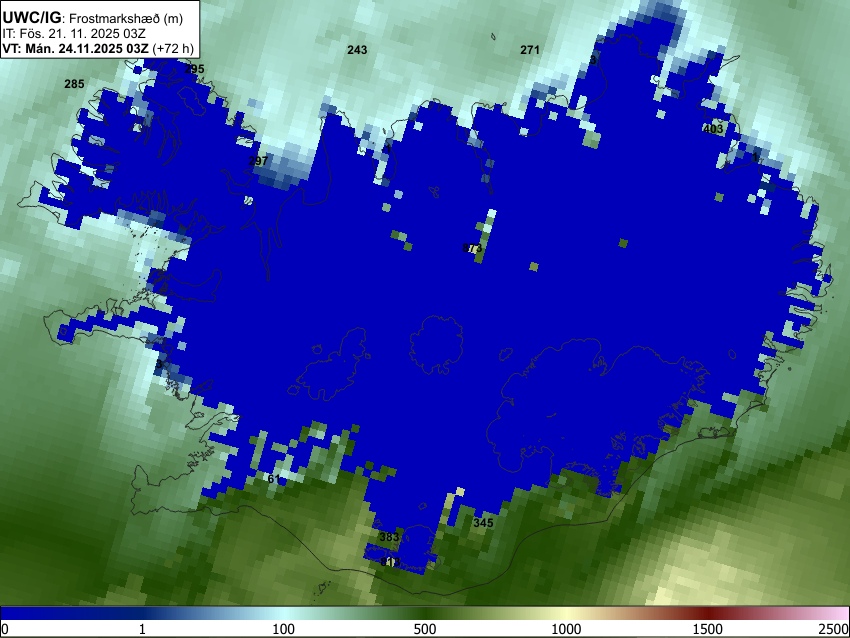The width and height of the screenshot is (850, 638).
Task: Click the map value 271
Action: coord(530,50)
